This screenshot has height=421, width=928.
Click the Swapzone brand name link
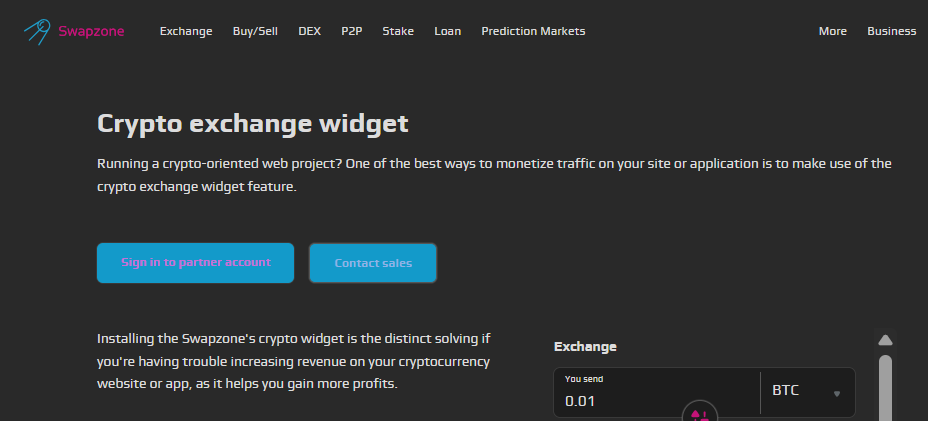(x=91, y=31)
